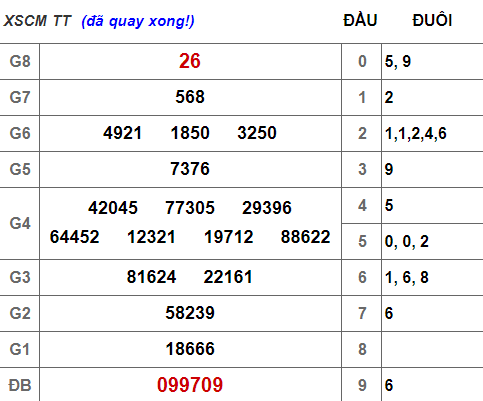Click the G4 number 64452
This screenshot has width=483, height=401.
pos(74,237)
